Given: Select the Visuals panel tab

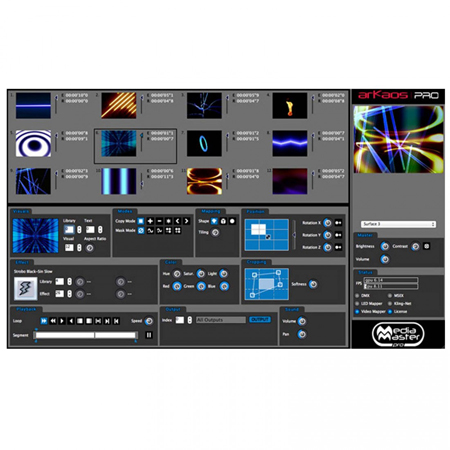Looking at the screenshot, I should 21,212.
